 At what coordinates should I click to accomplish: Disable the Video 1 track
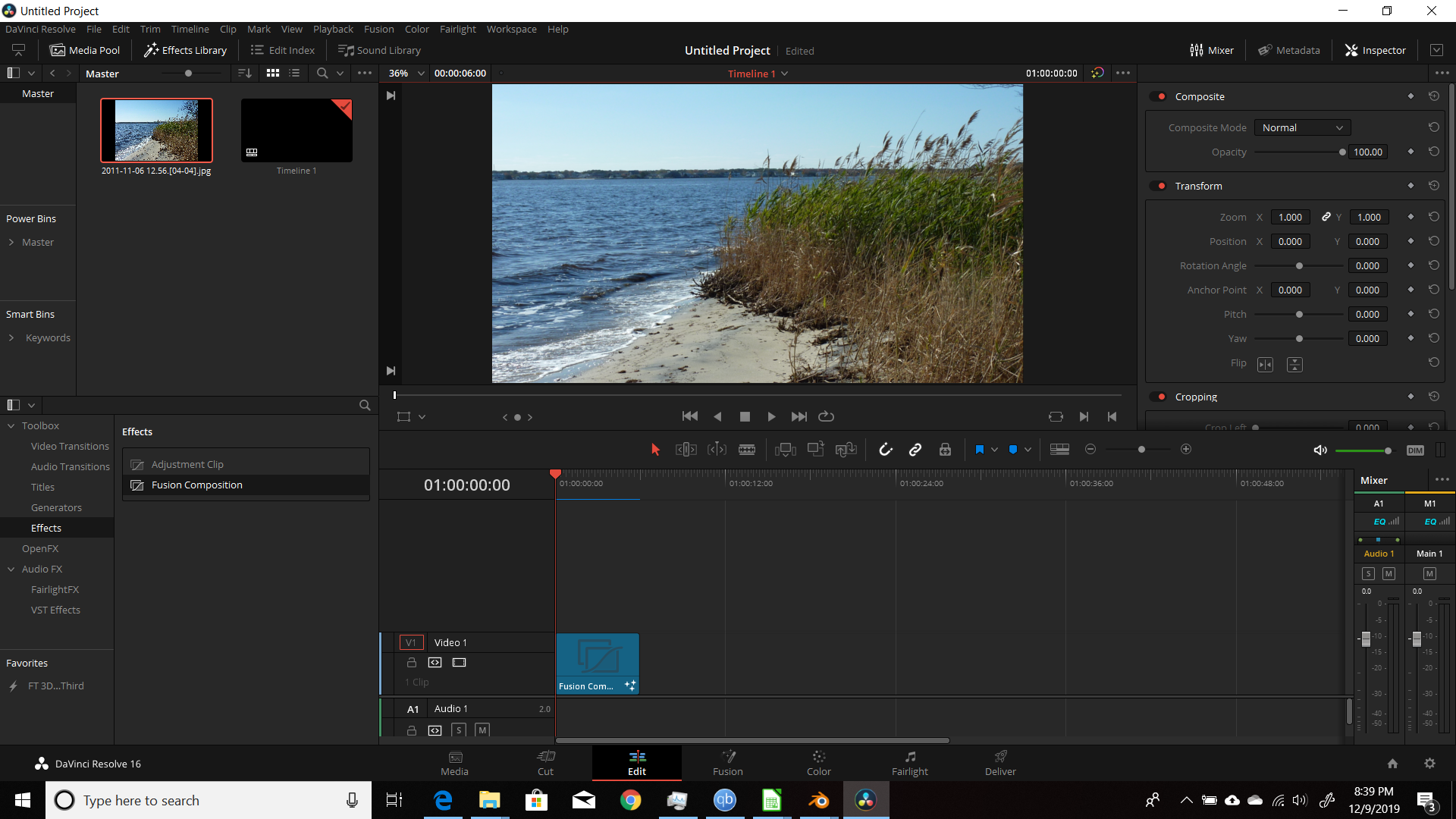pos(459,663)
